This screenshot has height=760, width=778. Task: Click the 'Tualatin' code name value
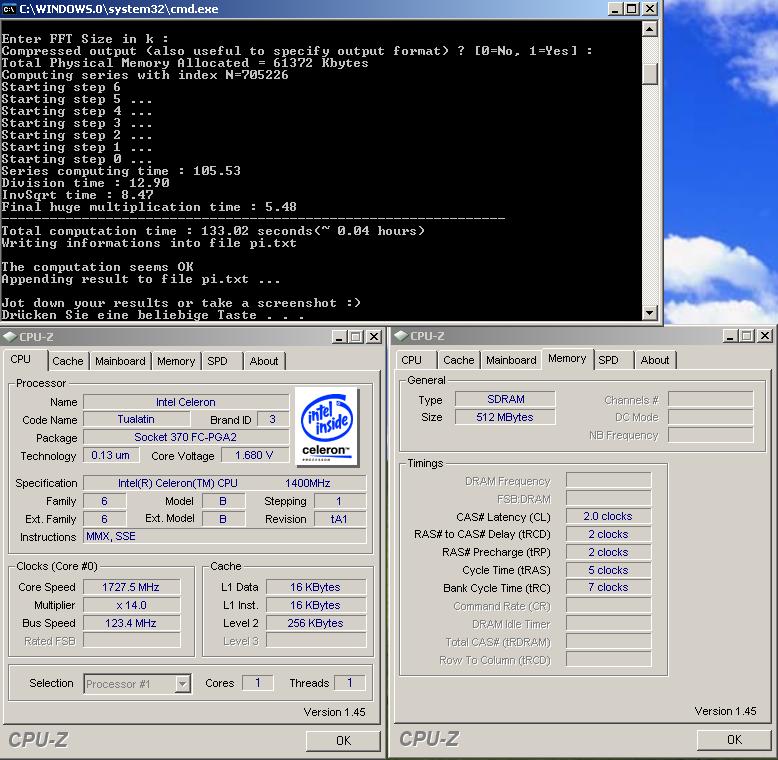136,420
